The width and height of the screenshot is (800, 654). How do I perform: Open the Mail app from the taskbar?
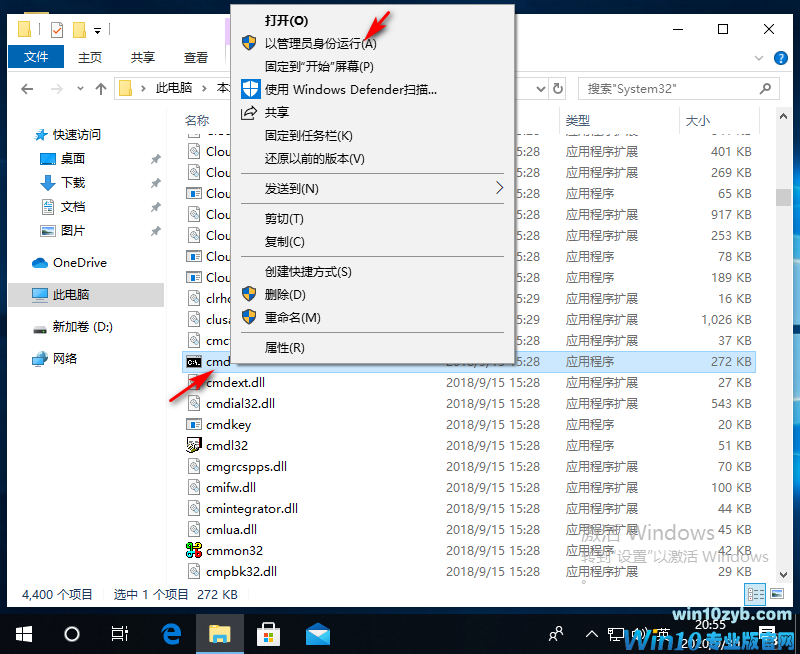tap(317, 633)
